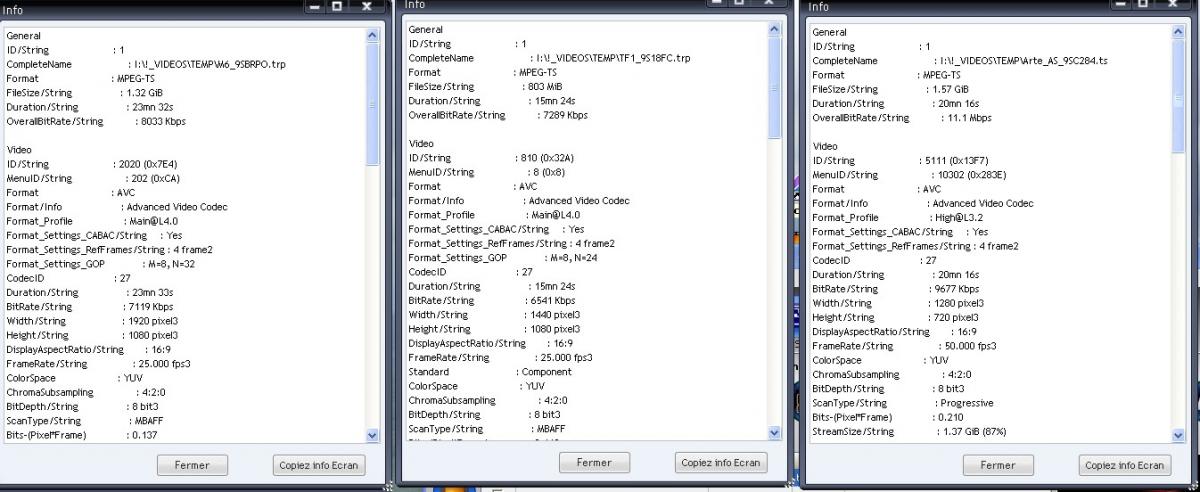The height and width of the screenshot is (492, 1200).
Task: Click scroll-up arrow in Arte_AS_9SC284 info window
Action: coord(1178,32)
